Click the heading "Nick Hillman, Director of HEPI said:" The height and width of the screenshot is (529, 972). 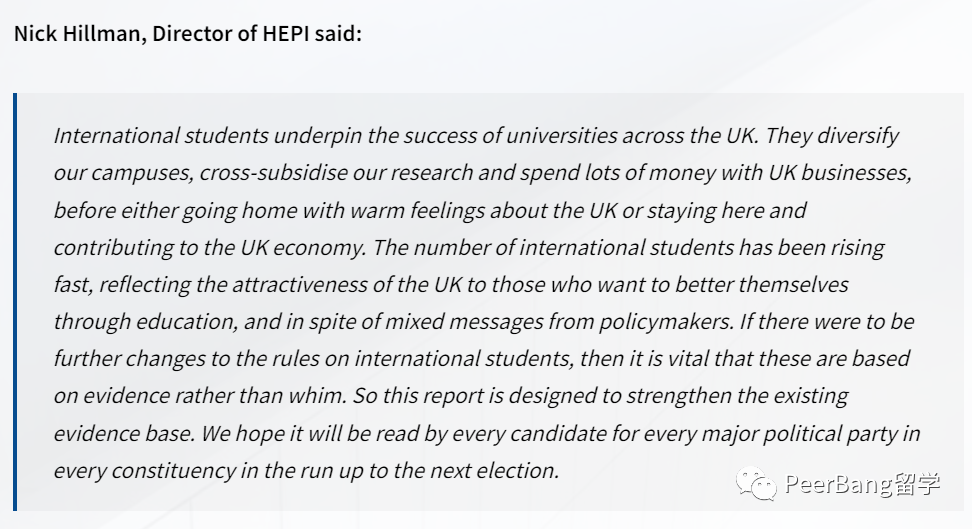(x=188, y=33)
